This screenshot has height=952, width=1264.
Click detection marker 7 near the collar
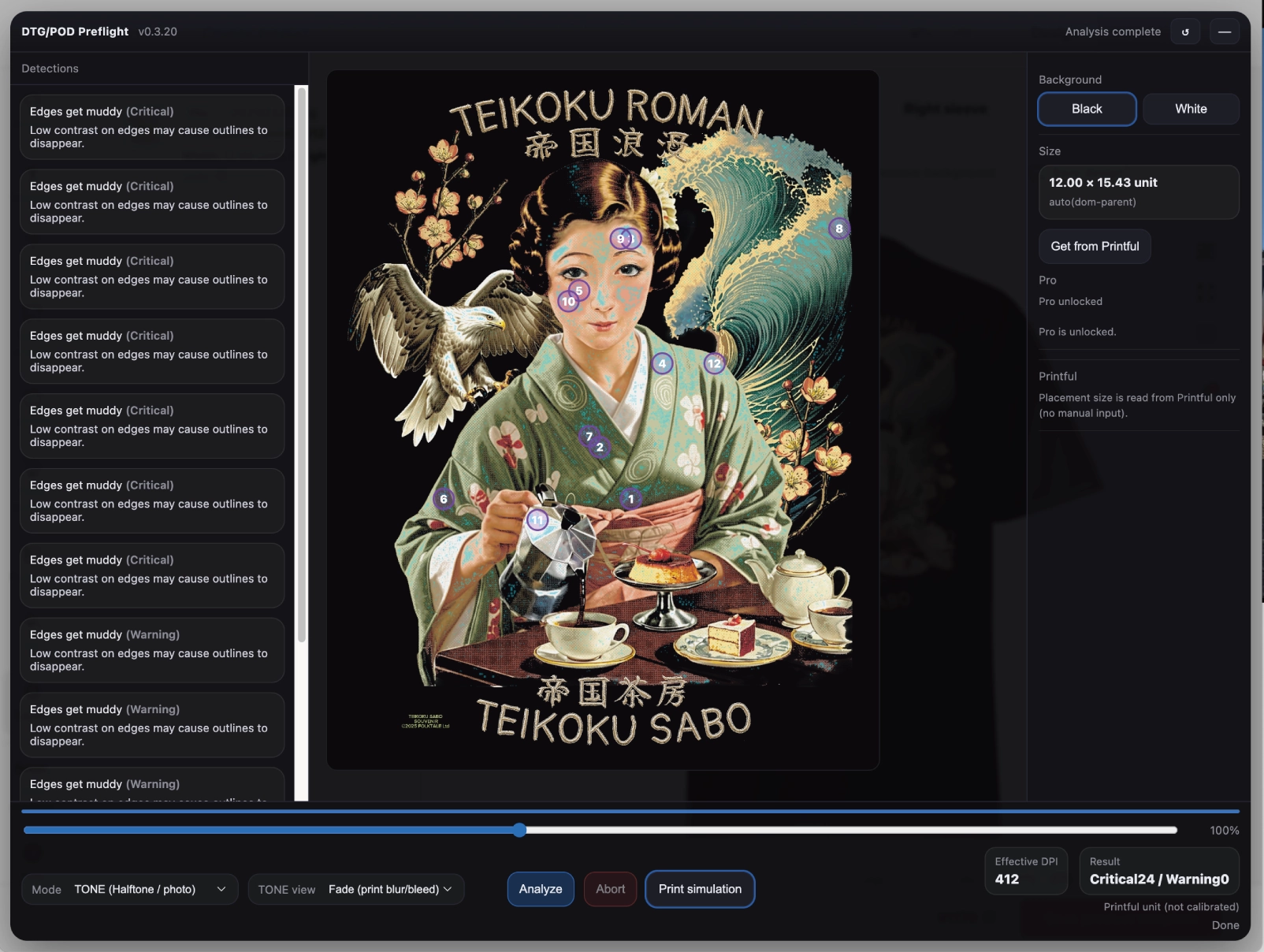point(589,434)
